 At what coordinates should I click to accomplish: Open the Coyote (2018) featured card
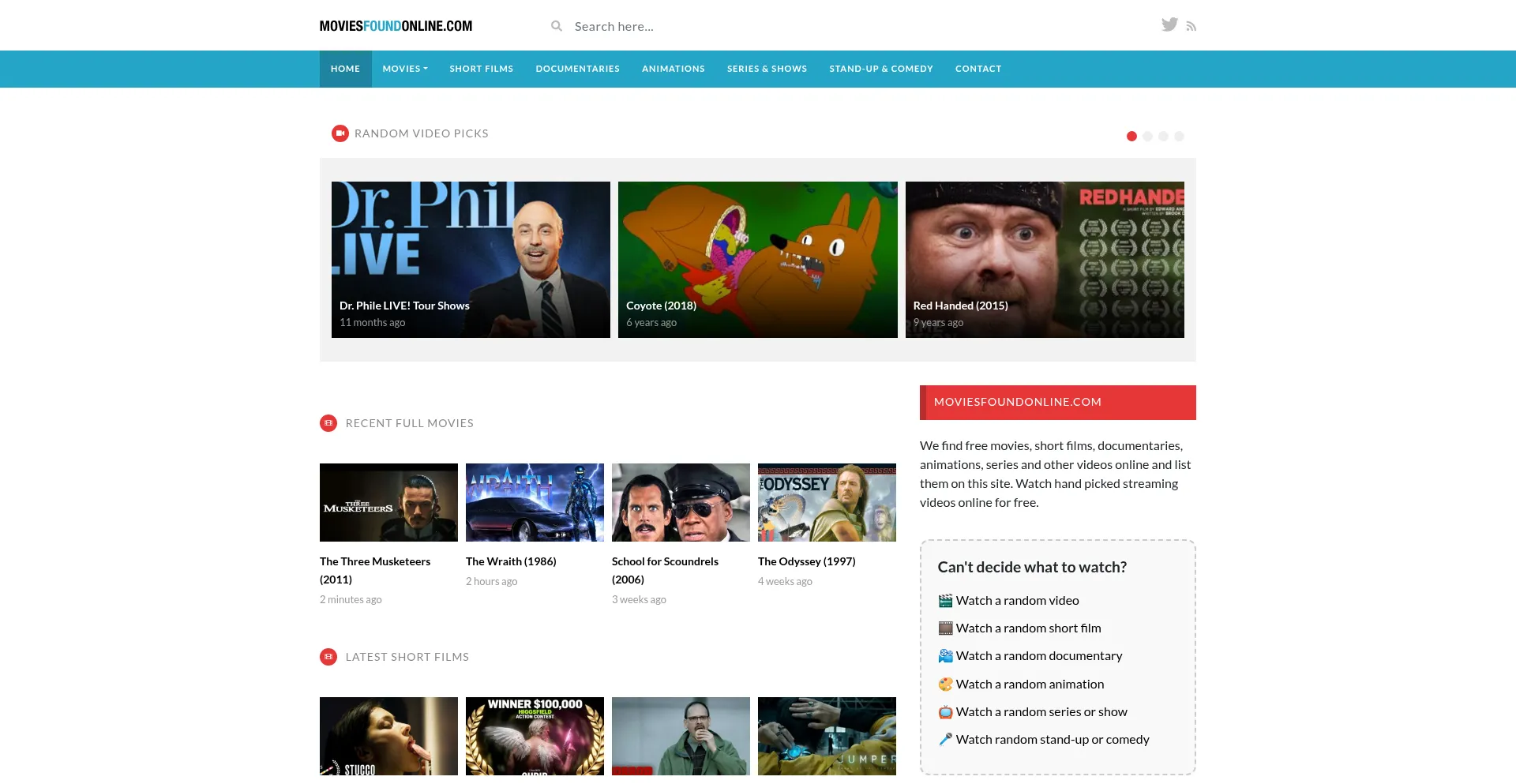click(x=758, y=260)
